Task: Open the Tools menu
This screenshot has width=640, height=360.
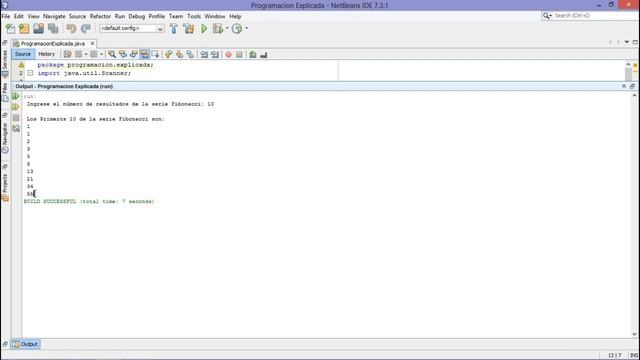Action: (194, 16)
